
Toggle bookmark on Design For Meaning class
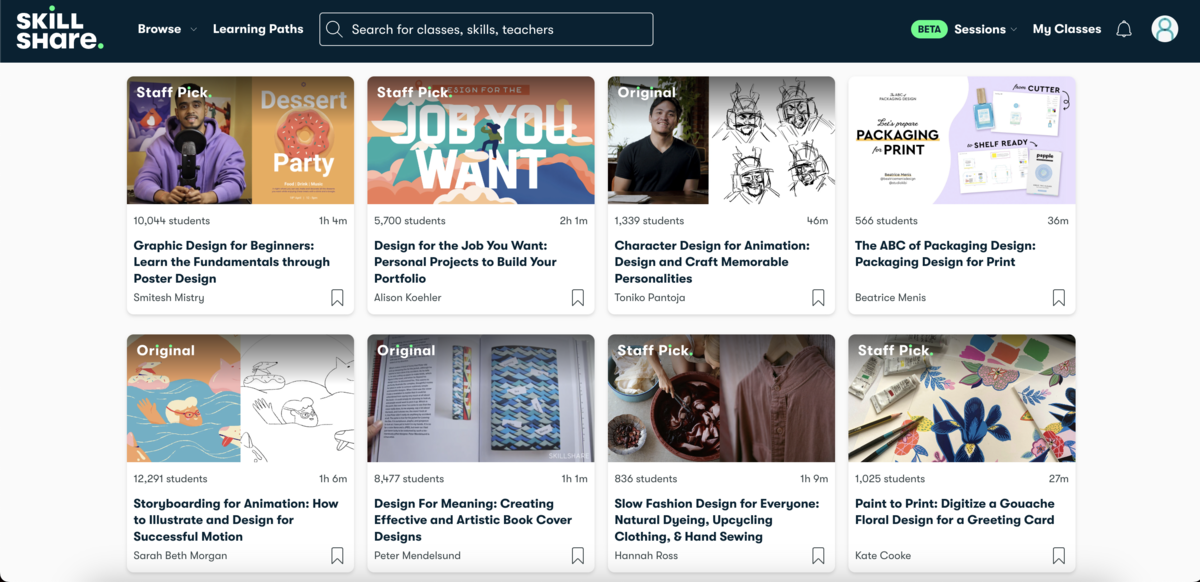[x=577, y=554]
